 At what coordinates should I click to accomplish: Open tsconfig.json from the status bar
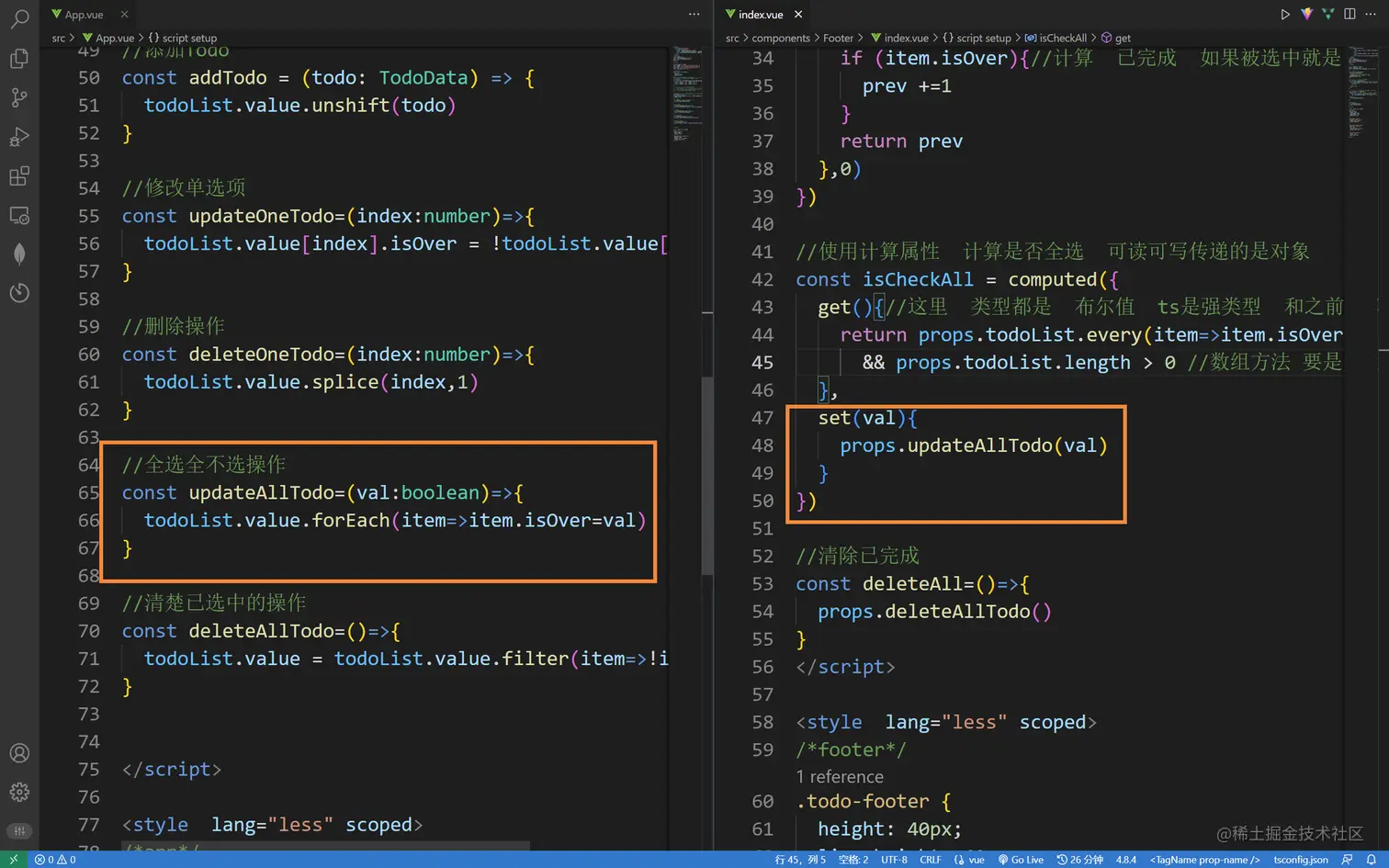point(1301,860)
